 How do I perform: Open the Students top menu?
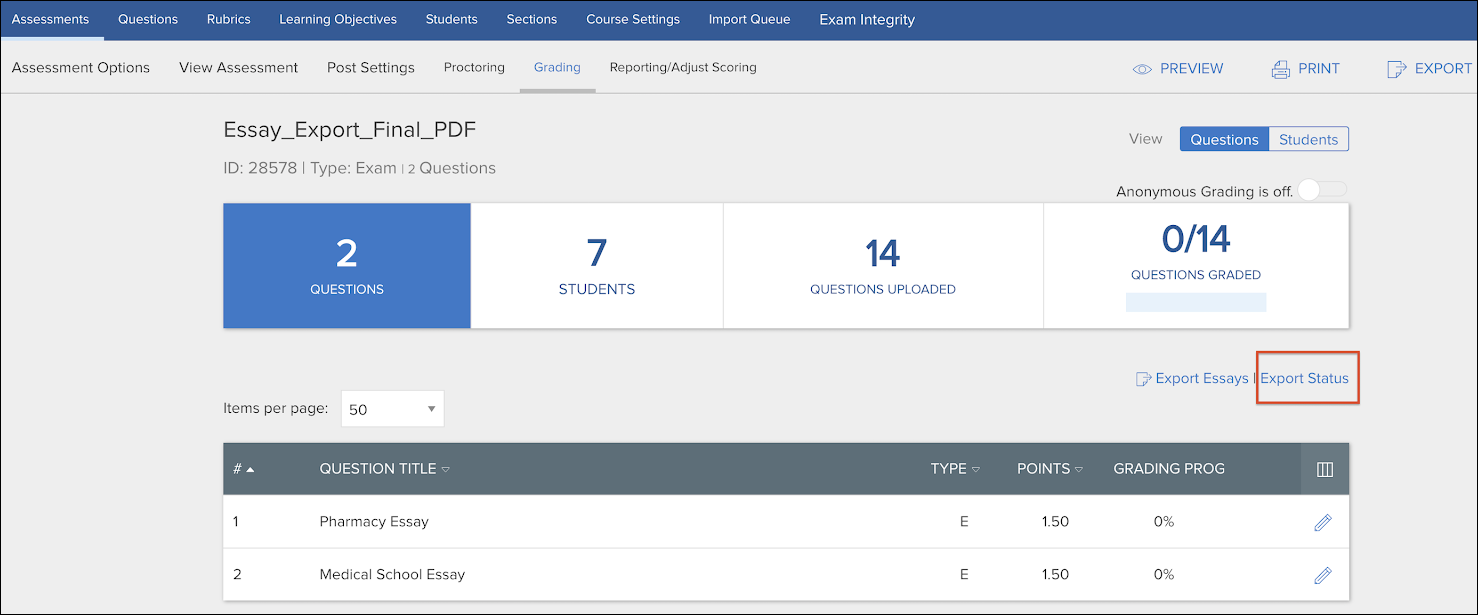452,19
